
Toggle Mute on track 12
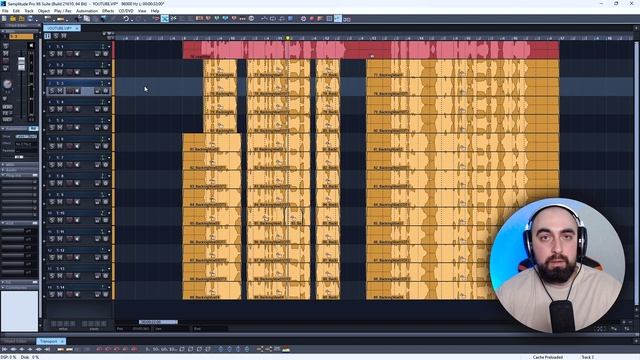tap(60, 257)
